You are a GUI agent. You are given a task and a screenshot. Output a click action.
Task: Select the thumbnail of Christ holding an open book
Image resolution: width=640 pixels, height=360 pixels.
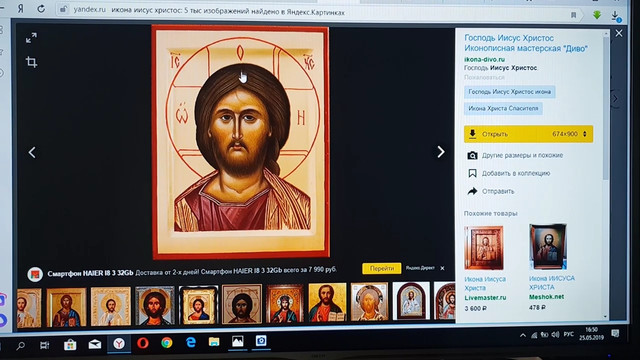[x=327, y=302]
